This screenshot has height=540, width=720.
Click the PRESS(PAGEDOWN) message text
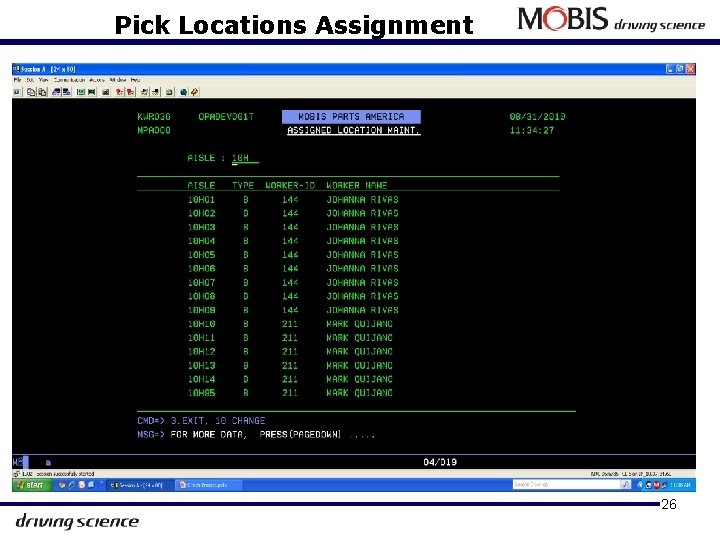300,434
